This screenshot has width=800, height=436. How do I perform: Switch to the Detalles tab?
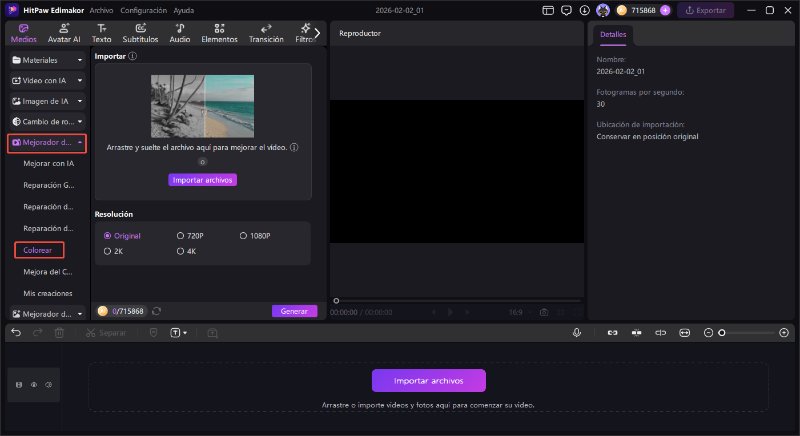tap(613, 35)
